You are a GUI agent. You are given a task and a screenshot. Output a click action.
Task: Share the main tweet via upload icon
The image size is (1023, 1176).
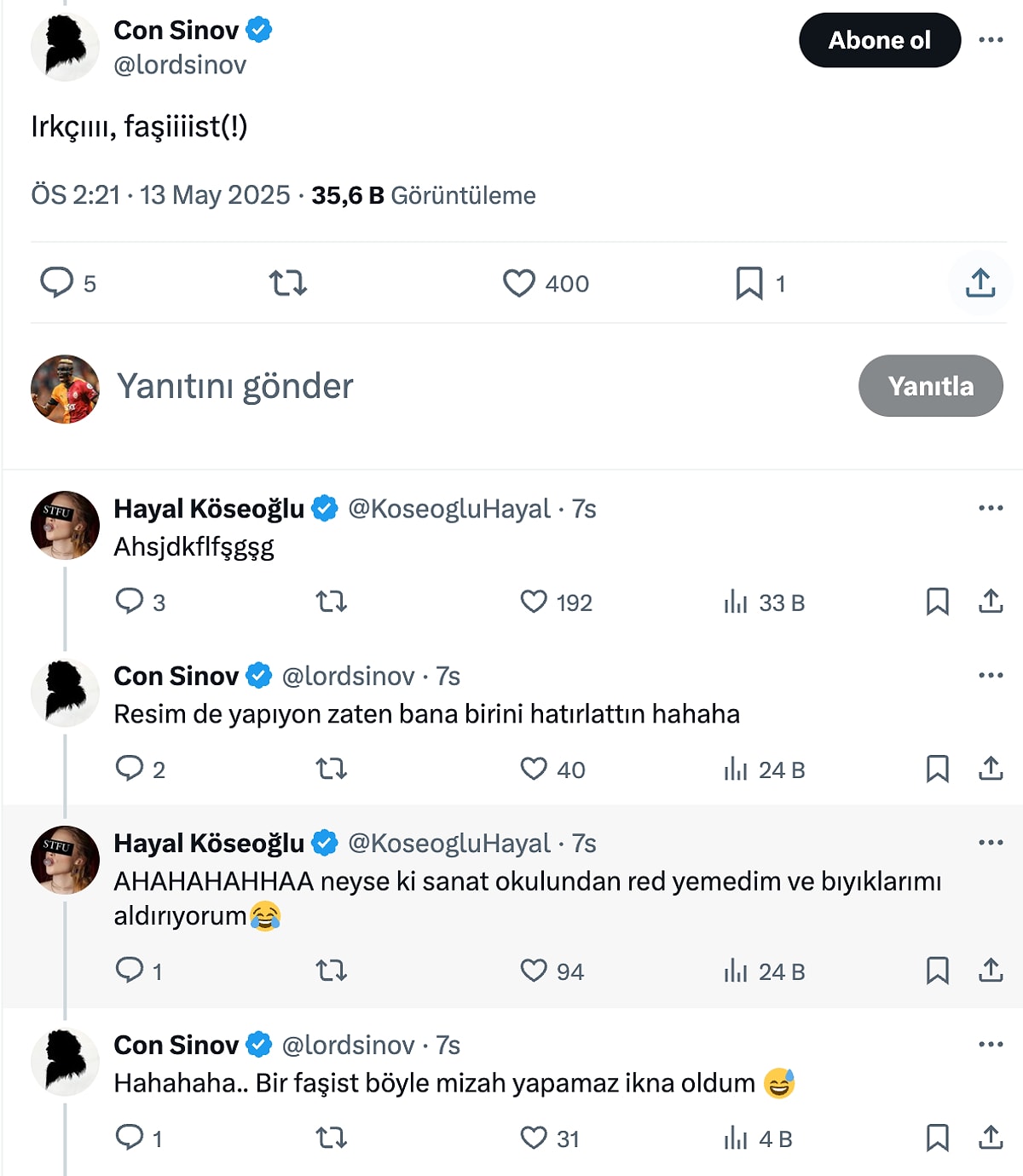pyautogui.click(x=980, y=283)
